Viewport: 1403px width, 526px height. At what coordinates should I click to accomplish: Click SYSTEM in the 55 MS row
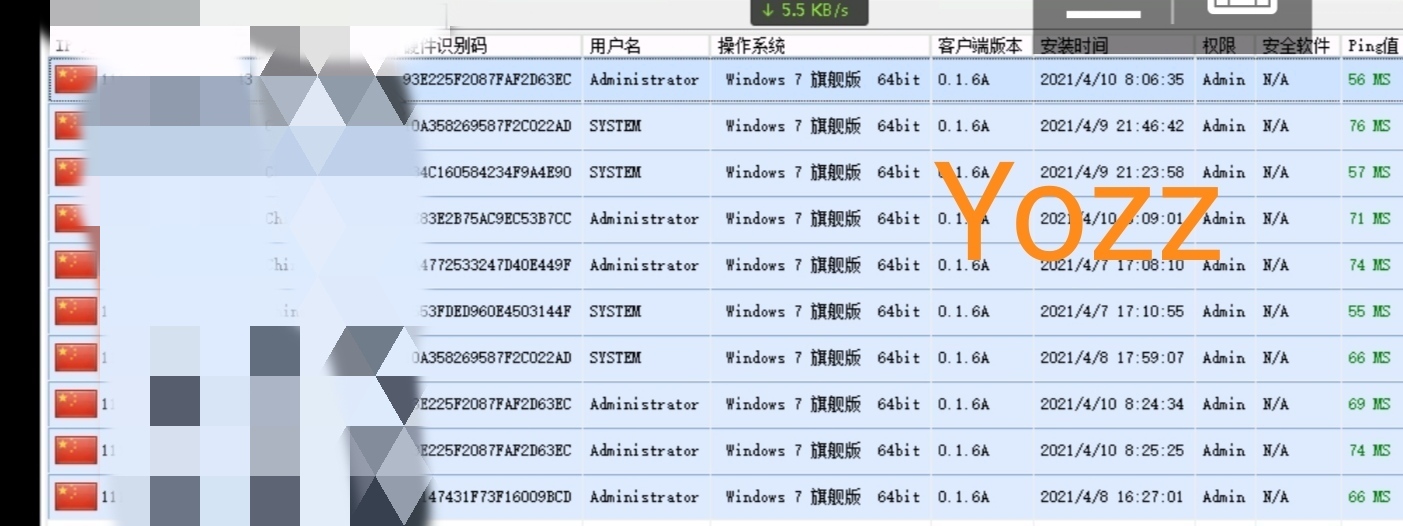[615, 311]
